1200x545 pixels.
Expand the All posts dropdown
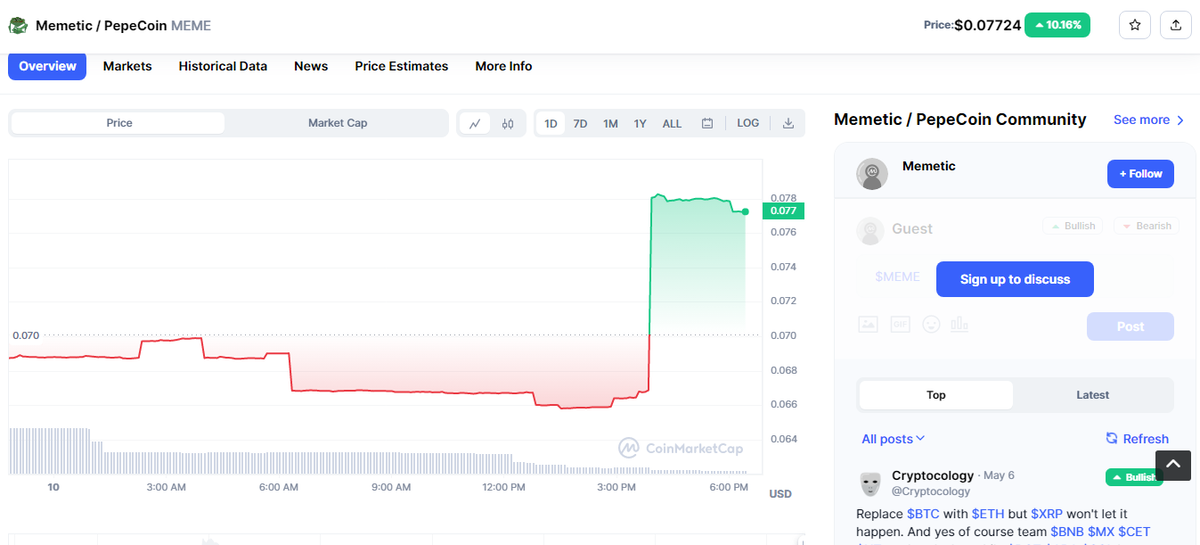(893, 439)
